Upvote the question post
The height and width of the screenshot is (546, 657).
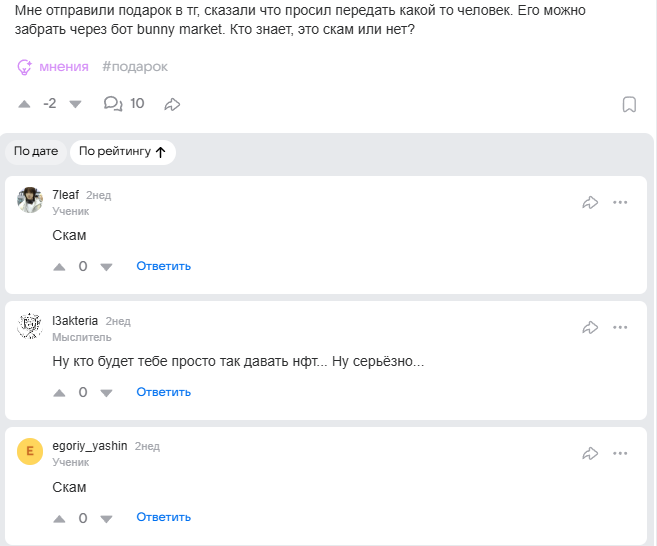click(x=25, y=104)
